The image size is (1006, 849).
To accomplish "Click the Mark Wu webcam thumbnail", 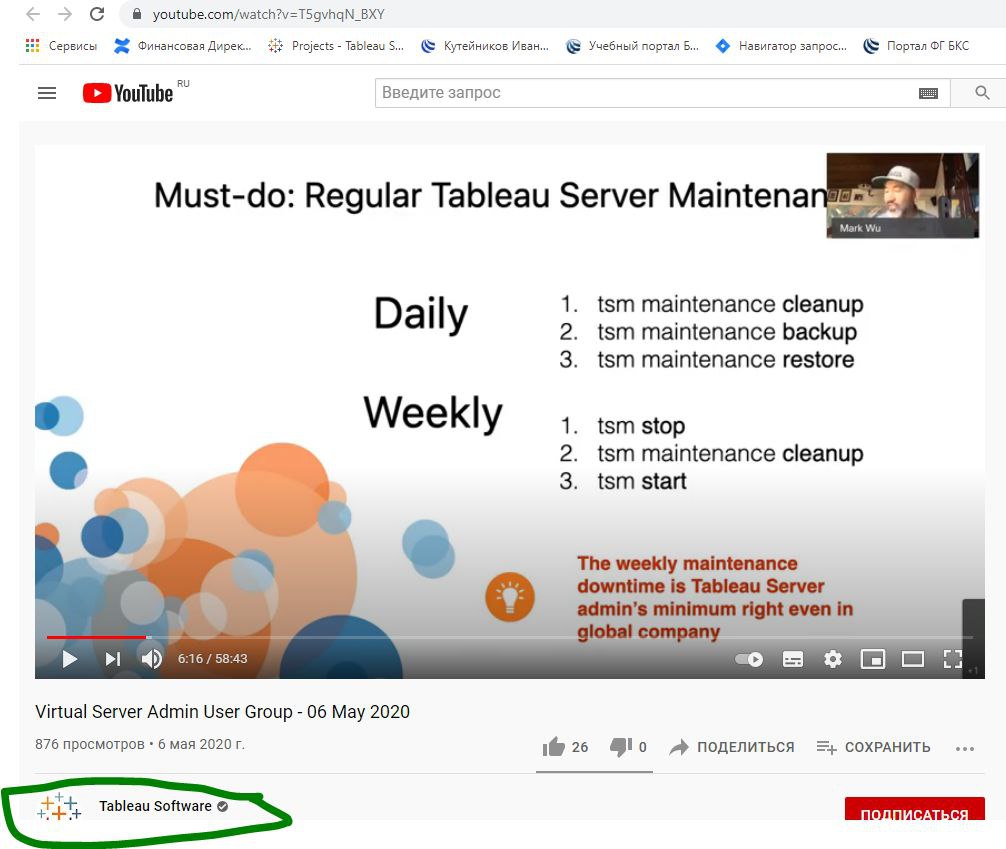I will [903, 195].
